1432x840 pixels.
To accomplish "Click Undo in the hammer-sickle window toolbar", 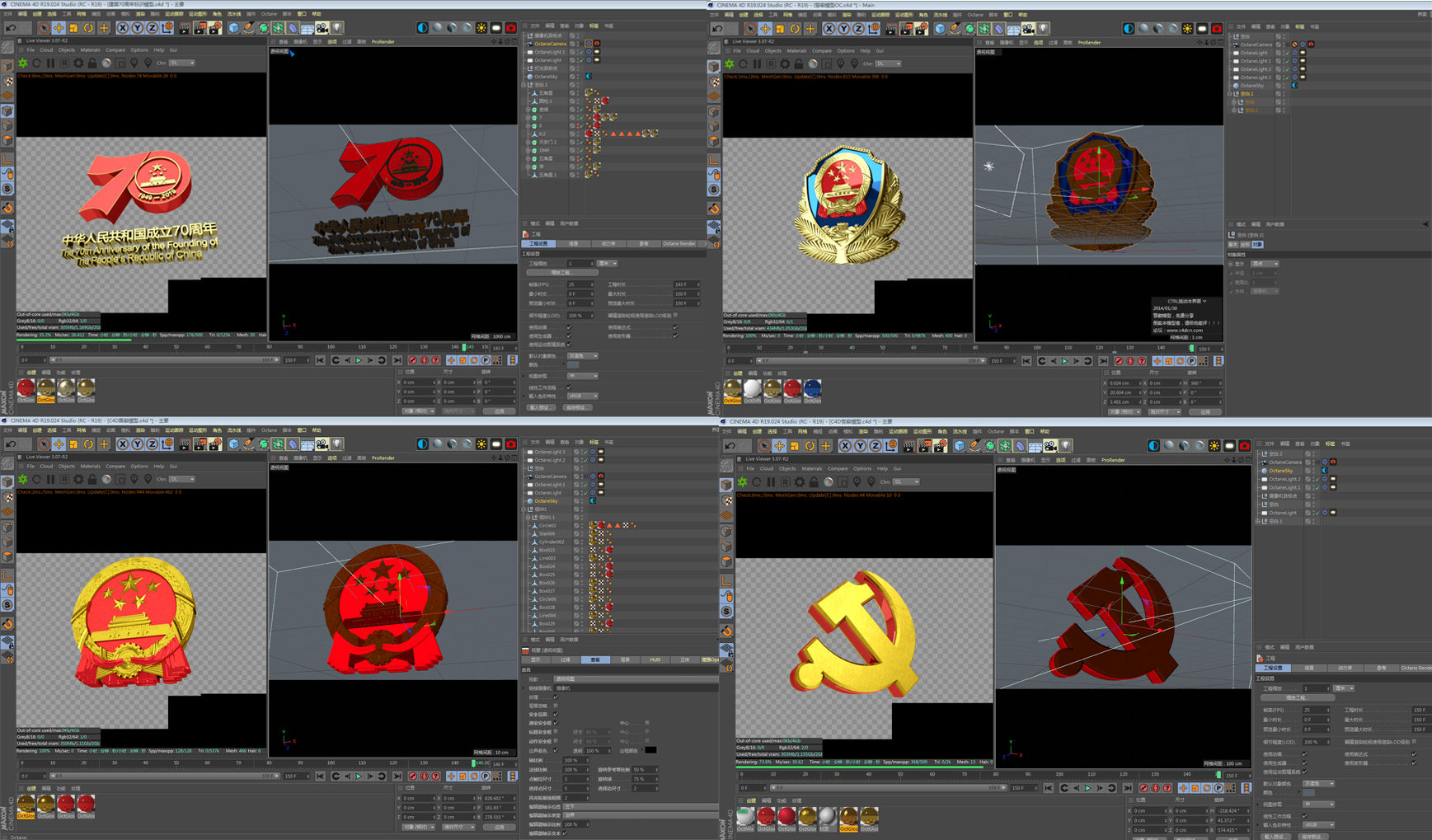I will (x=730, y=446).
